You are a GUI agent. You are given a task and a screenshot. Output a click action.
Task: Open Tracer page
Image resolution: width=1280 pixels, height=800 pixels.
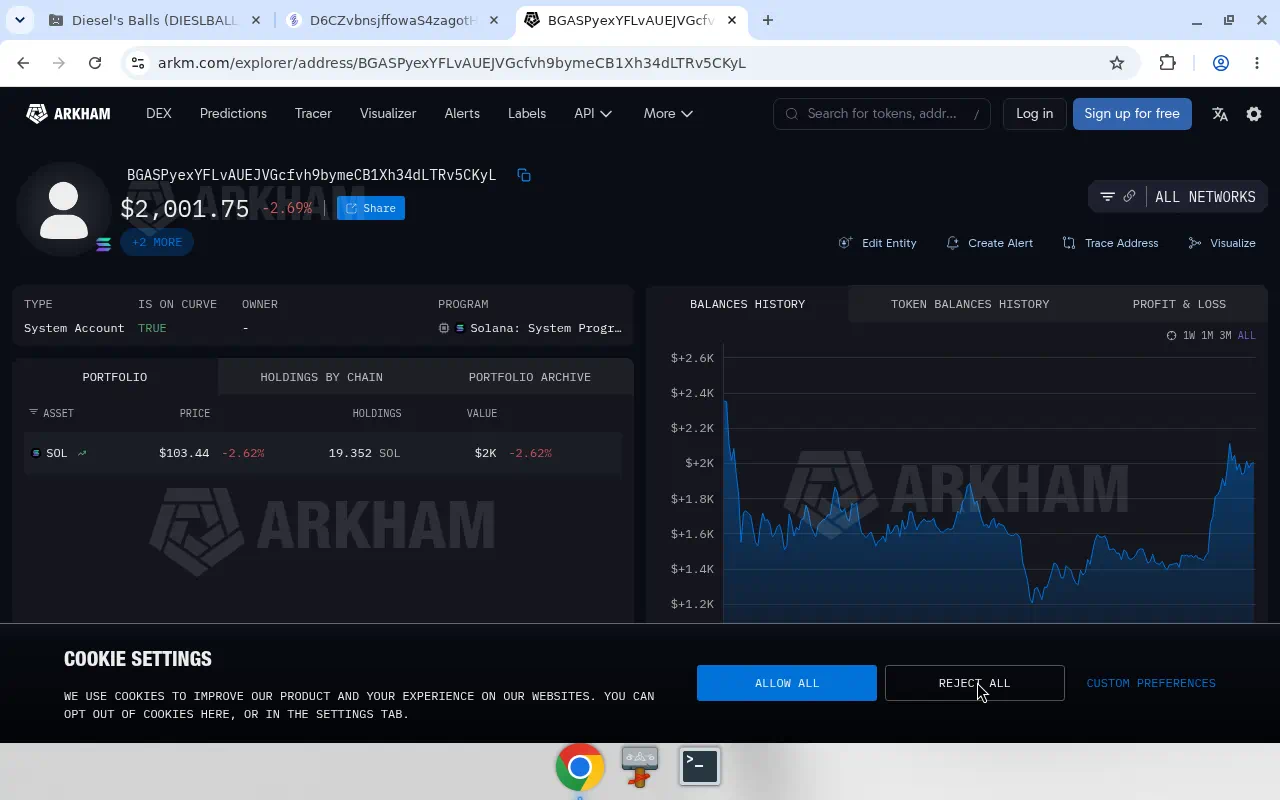click(313, 114)
